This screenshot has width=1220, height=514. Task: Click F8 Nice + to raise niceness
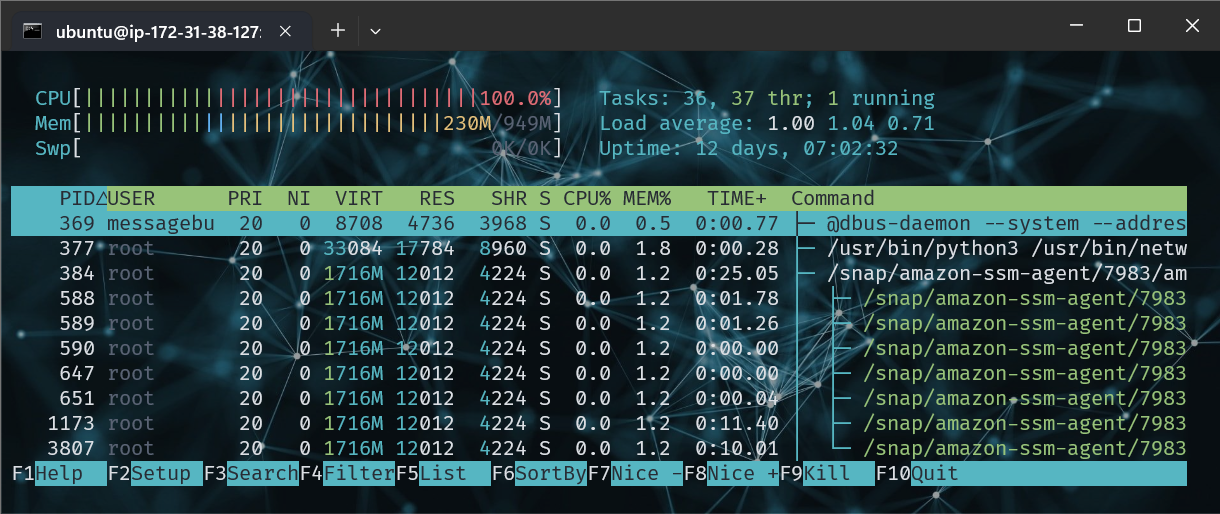[730, 473]
